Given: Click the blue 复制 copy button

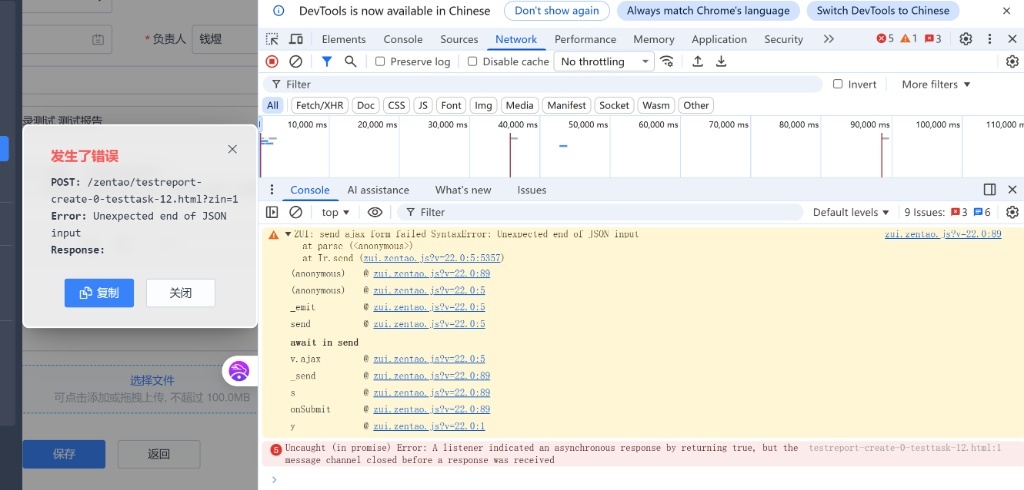Looking at the screenshot, I should [x=99, y=293].
